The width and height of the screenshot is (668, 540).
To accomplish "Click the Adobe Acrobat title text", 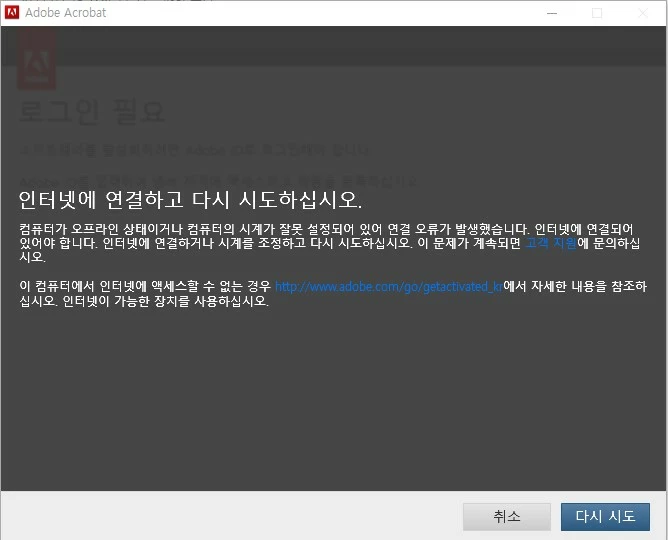I will click(66, 13).
